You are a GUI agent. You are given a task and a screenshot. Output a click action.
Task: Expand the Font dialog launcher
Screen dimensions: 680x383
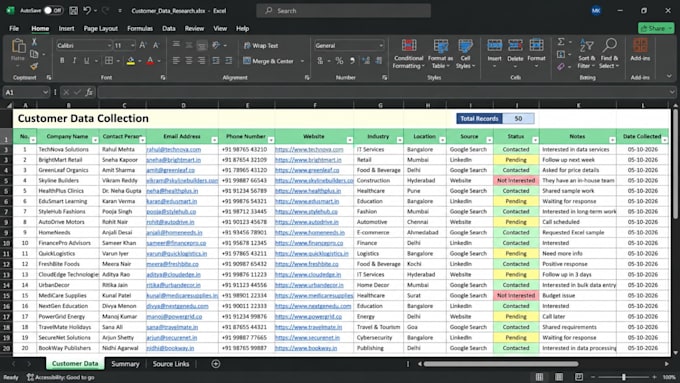coord(163,78)
